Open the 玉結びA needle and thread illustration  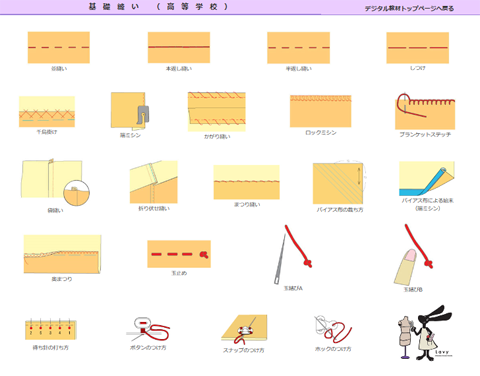click(x=293, y=254)
